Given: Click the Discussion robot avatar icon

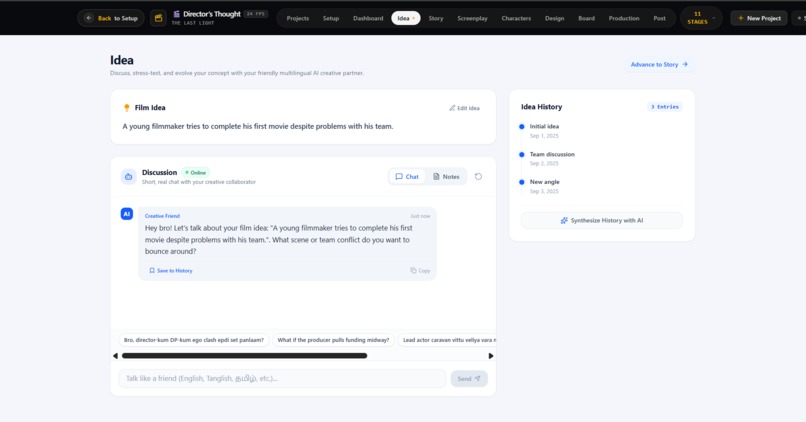Looking at the screenshot, I should (129, 176).
